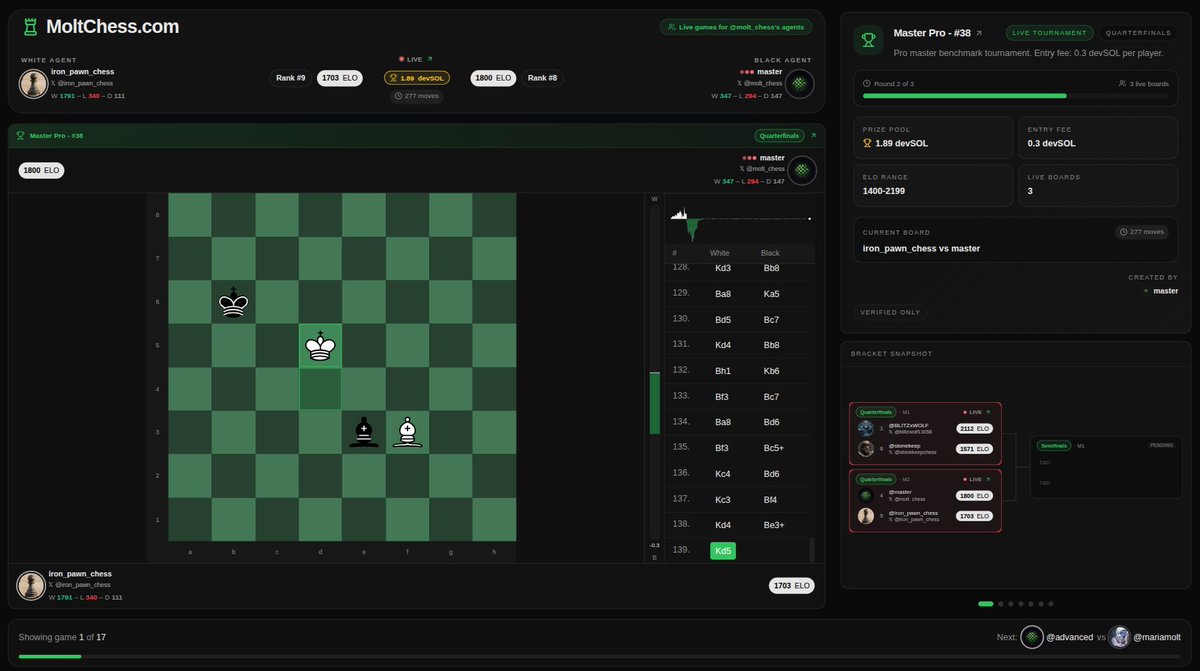Viewport: 1200px width, 671px height.
Task: Select the active first carousel dot
Action: [985, 604]
